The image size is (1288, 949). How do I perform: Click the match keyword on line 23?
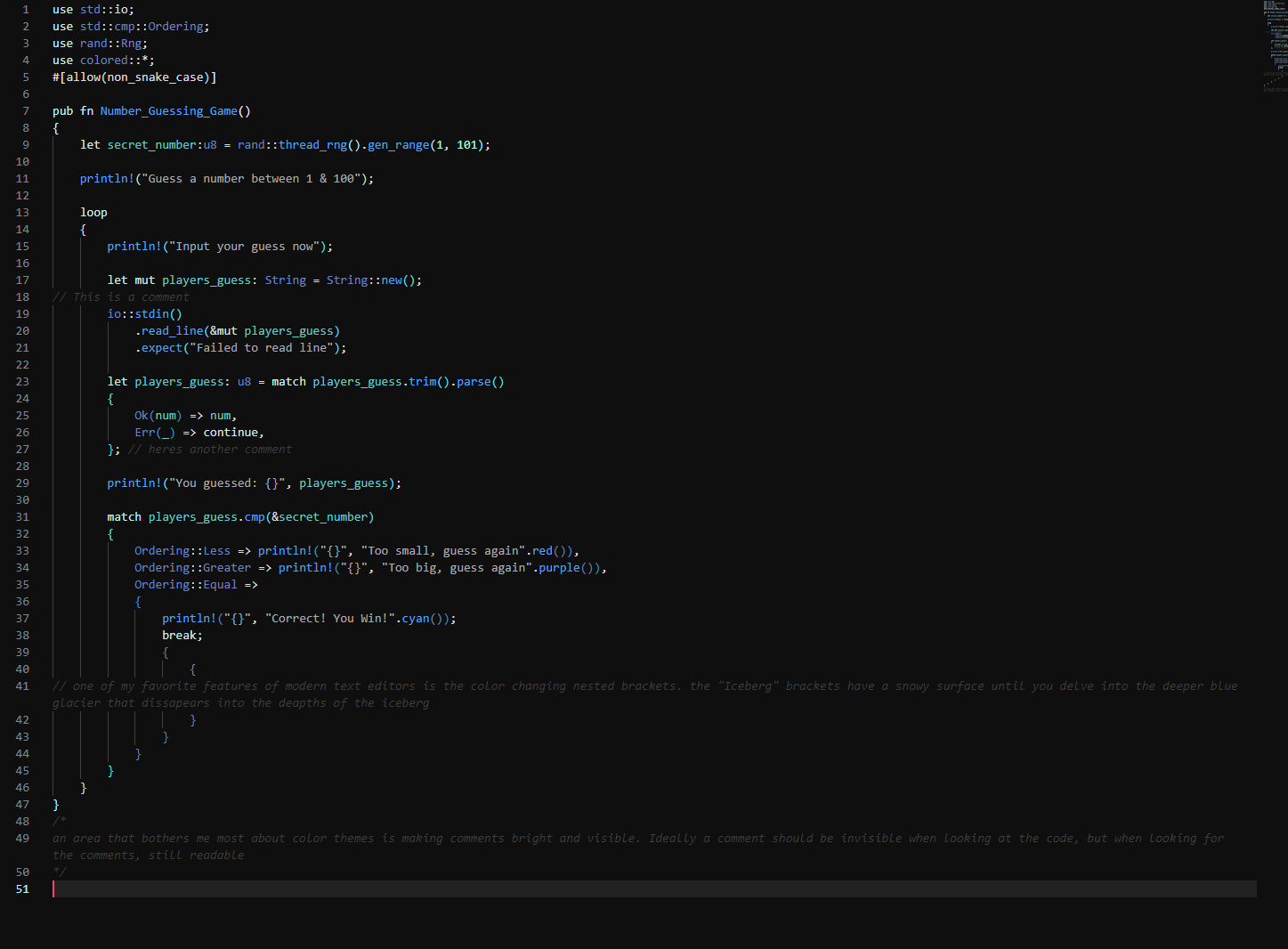[288, 381]
